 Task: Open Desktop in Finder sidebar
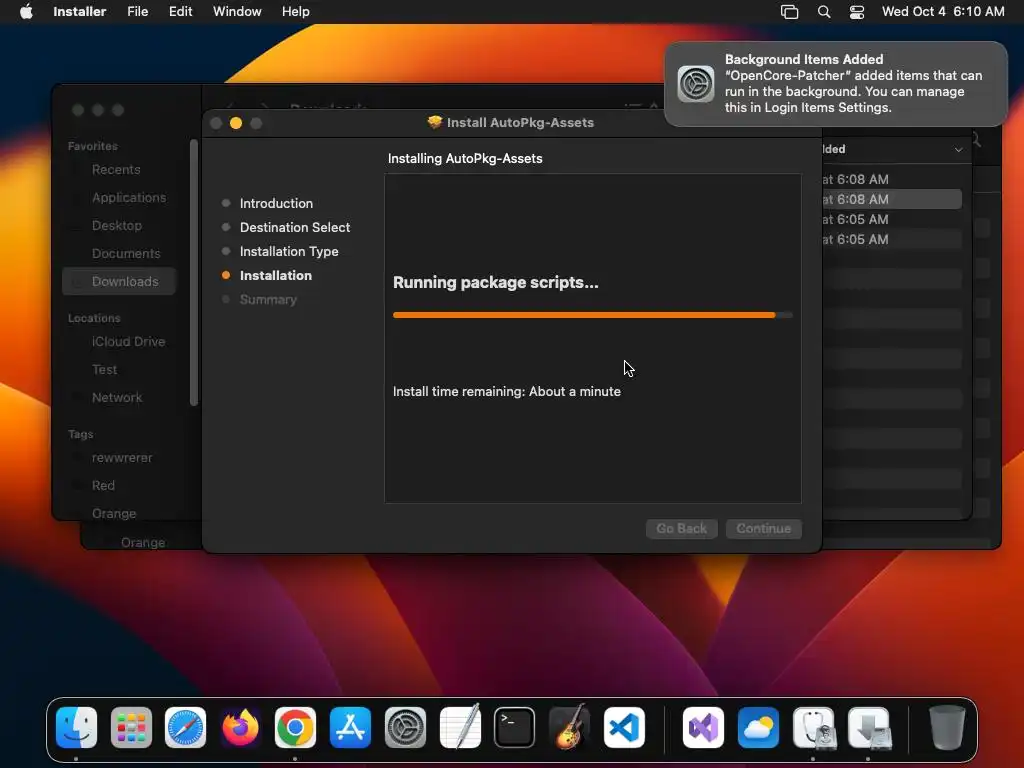117,225
